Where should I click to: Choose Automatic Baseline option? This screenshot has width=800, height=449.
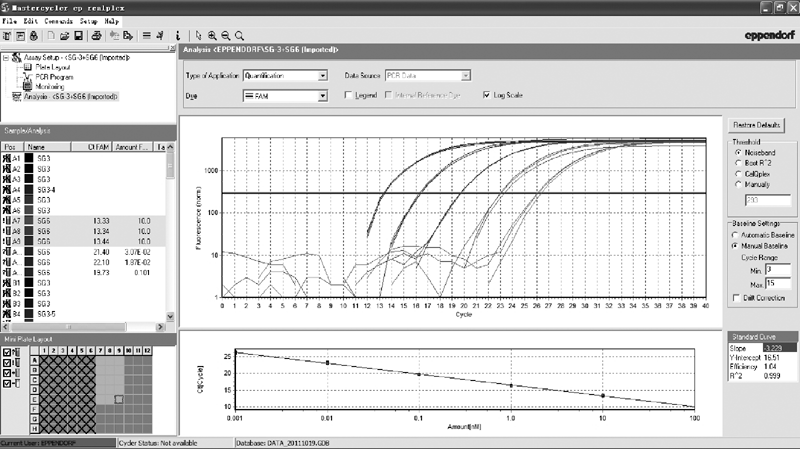735,235
